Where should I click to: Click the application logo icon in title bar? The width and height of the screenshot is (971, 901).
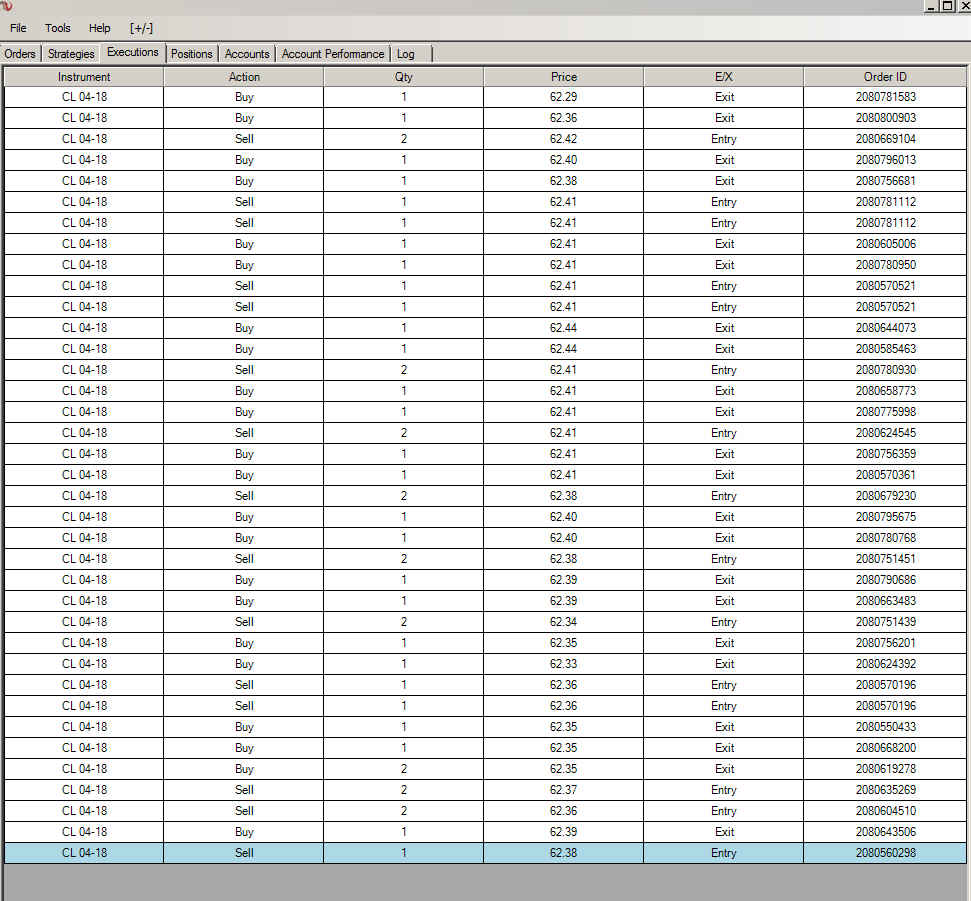click(6, 6)
